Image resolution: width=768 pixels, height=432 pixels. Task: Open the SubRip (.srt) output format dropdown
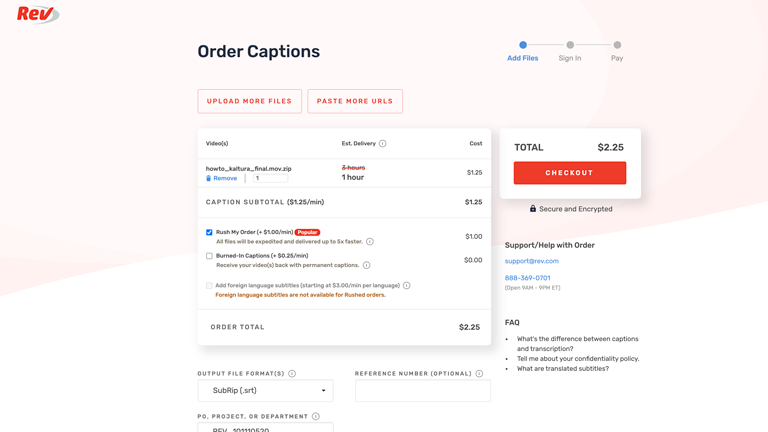pyautogui.click(x=265, y=391)
